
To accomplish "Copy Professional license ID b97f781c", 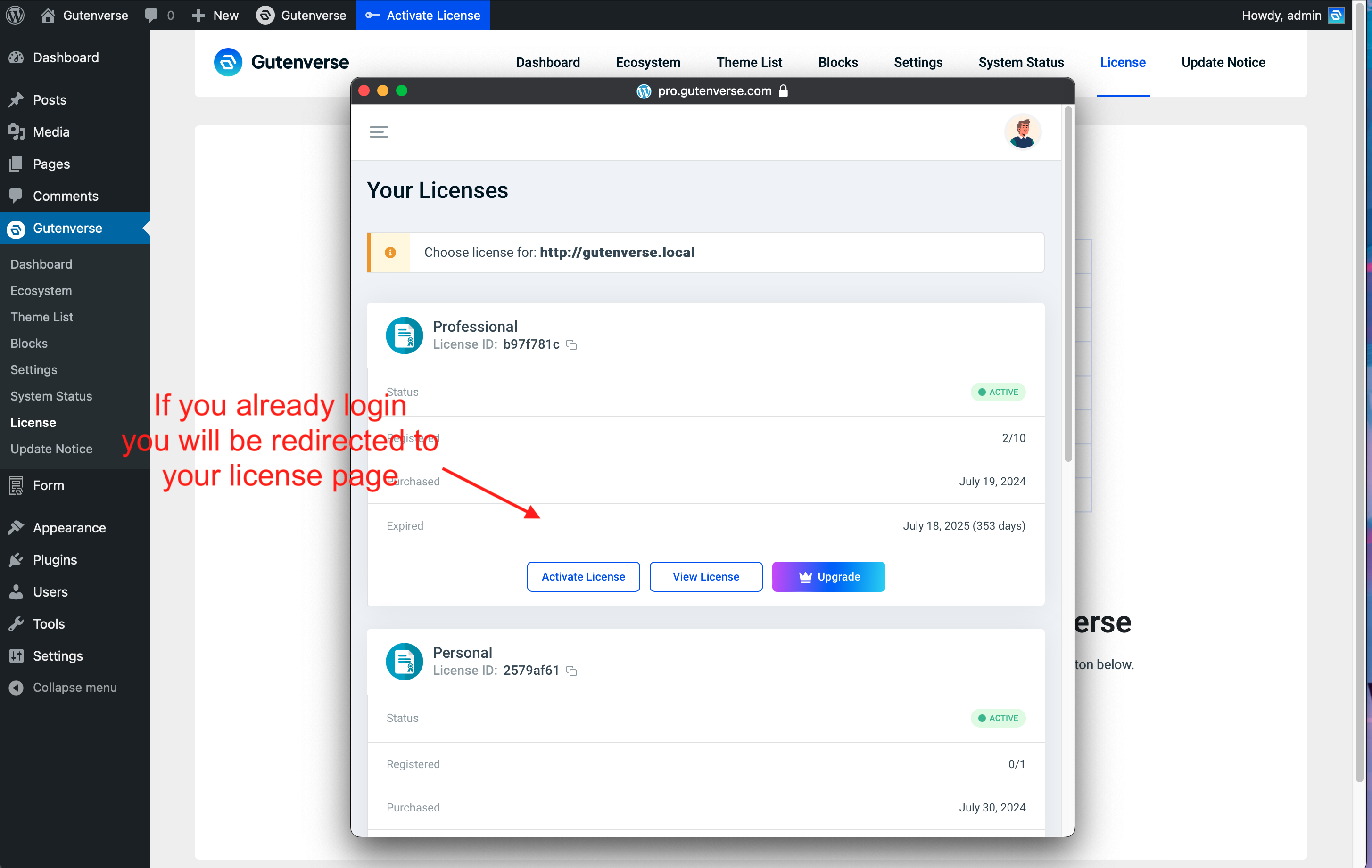I will 571,345.
